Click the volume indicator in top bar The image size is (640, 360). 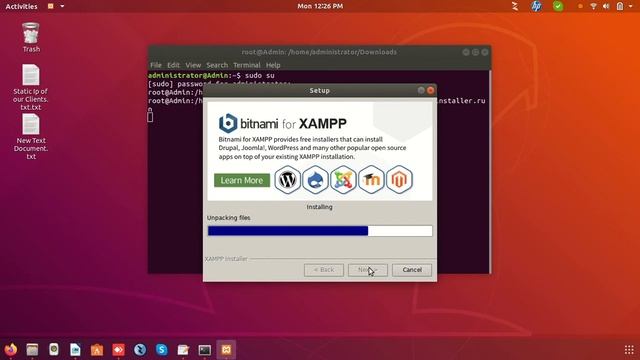[606, 6]
